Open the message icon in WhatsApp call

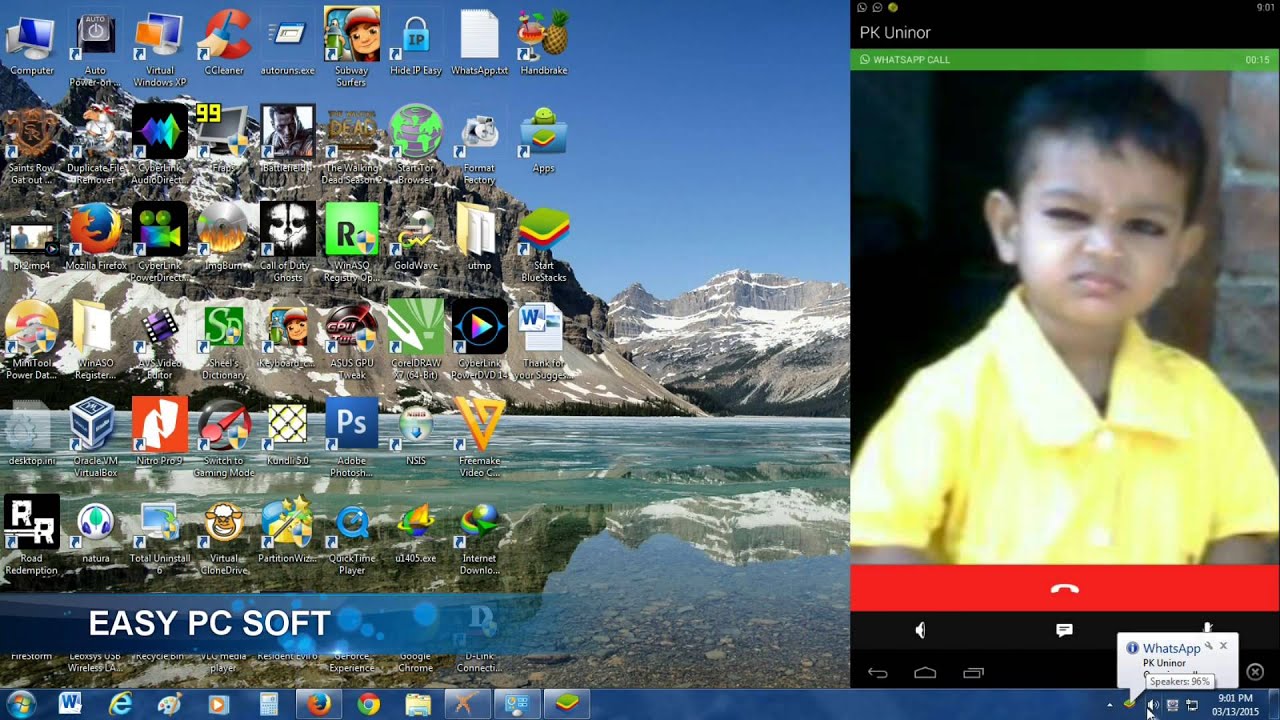coord(1065,630)
